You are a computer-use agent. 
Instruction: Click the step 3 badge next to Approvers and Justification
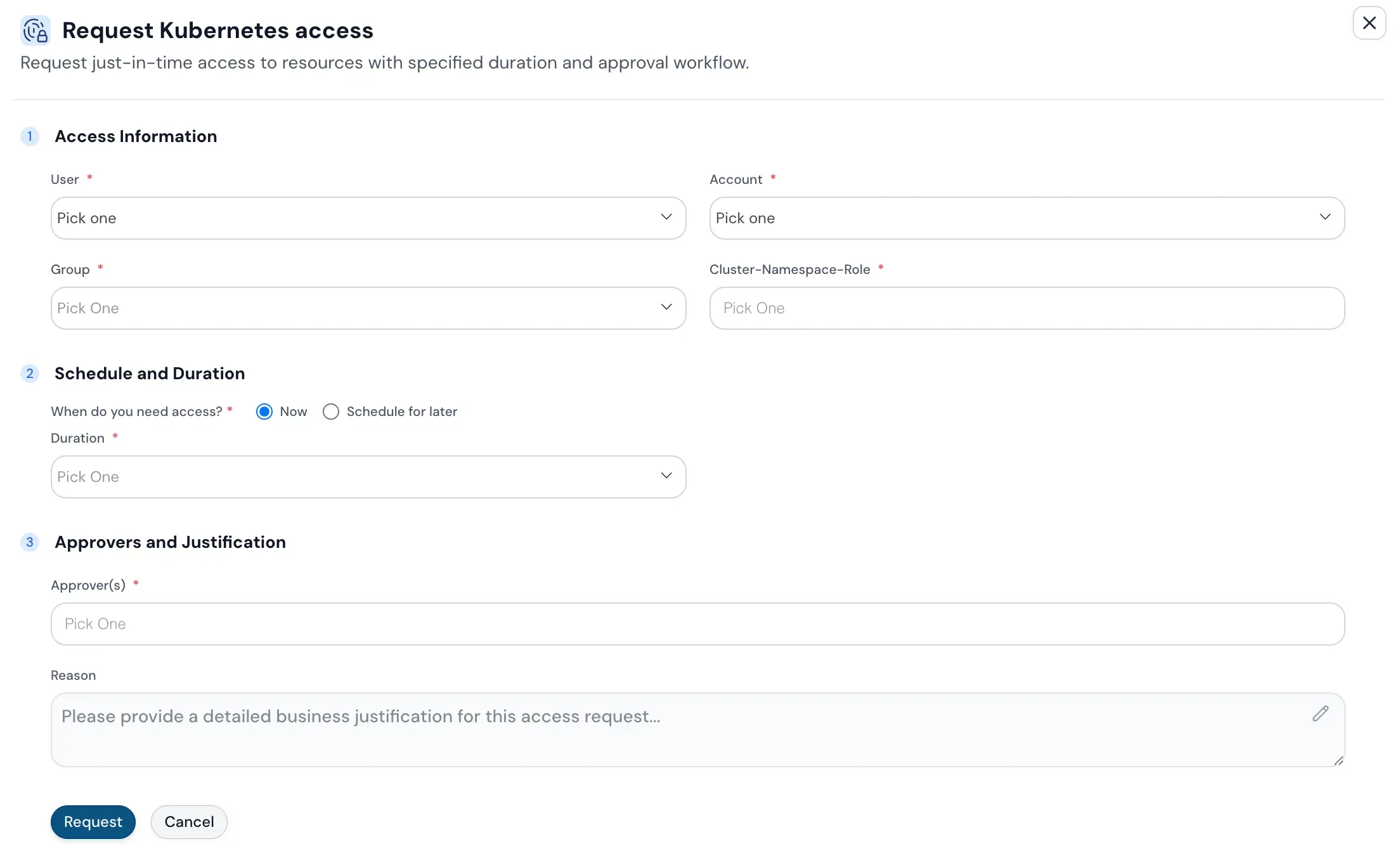(x=29, y=542)
